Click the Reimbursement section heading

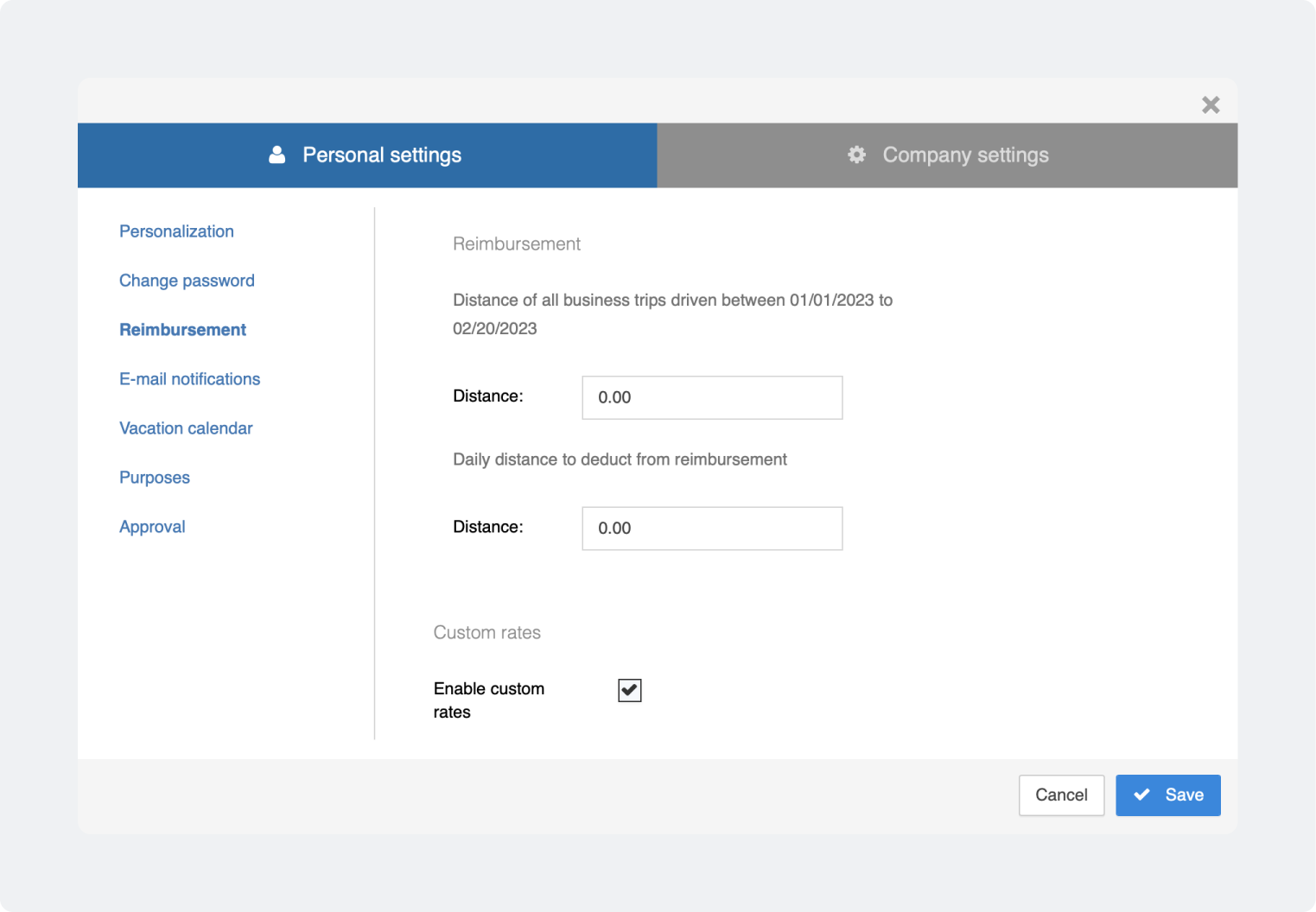[517, 244]
